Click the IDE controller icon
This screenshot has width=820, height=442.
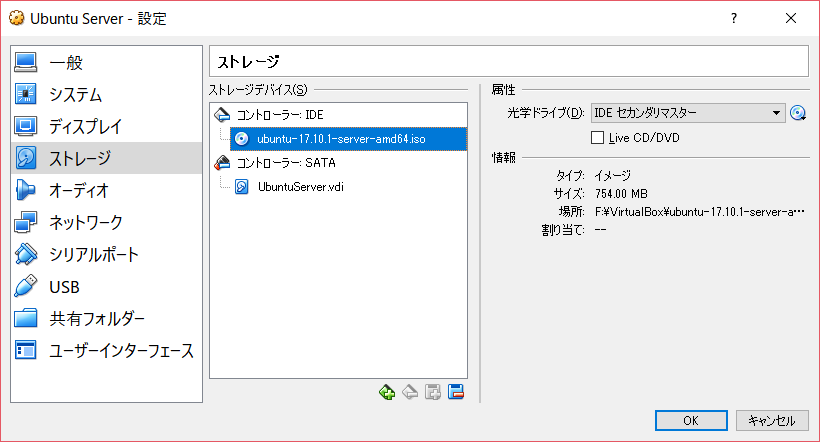point(222,115)
